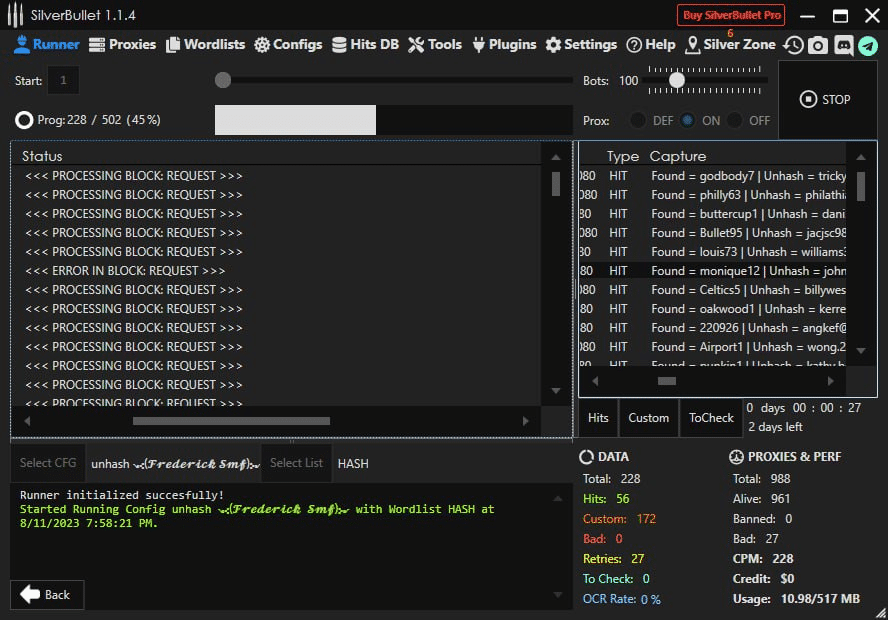The width and height of the screenshot is (888, 620).
Task: Click the Status panel right scroll arrow
Action: pyautogui.click(x=527, y=421)
